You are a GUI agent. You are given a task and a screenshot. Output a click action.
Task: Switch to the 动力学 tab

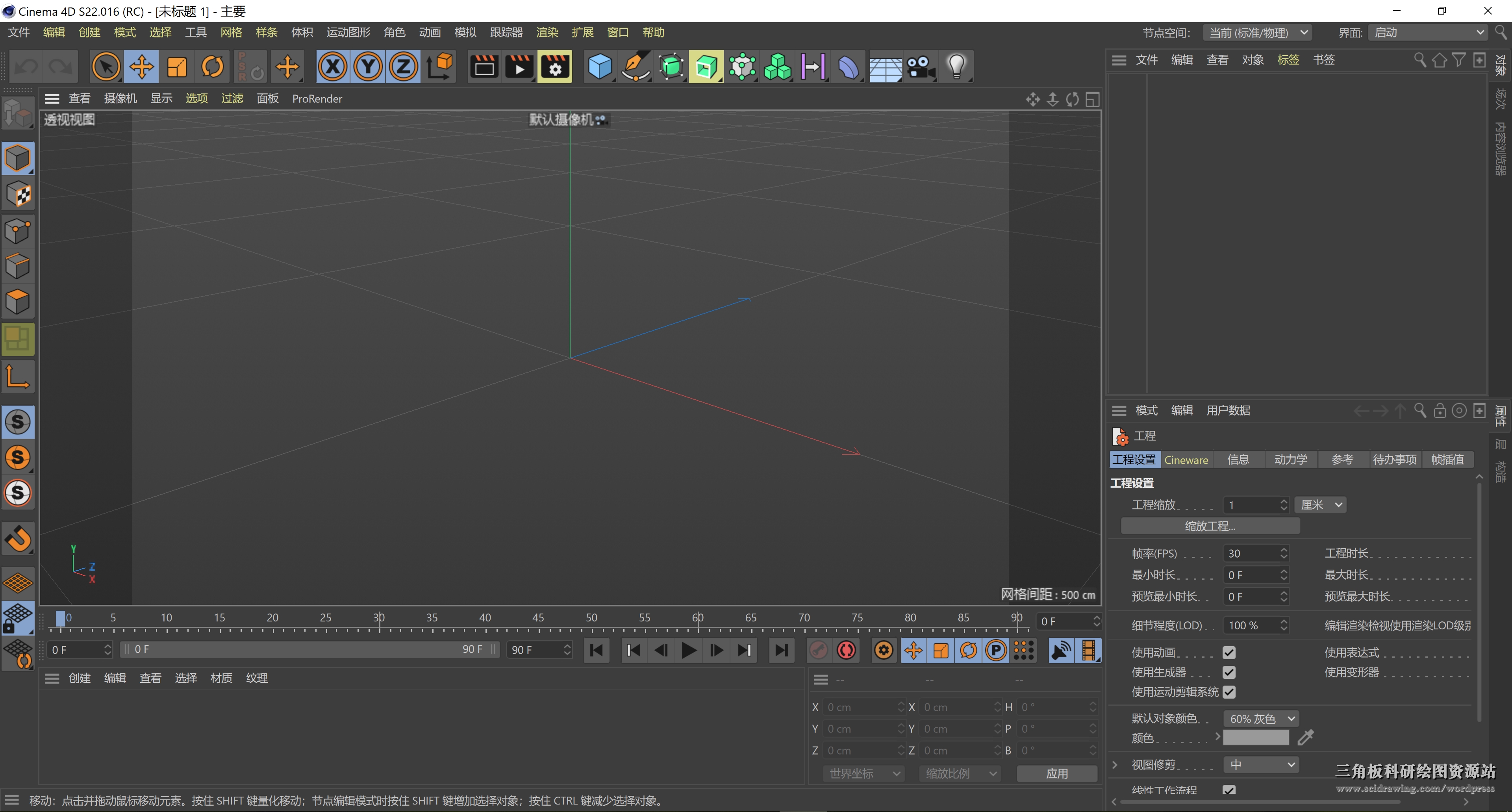pos(1290,460)
